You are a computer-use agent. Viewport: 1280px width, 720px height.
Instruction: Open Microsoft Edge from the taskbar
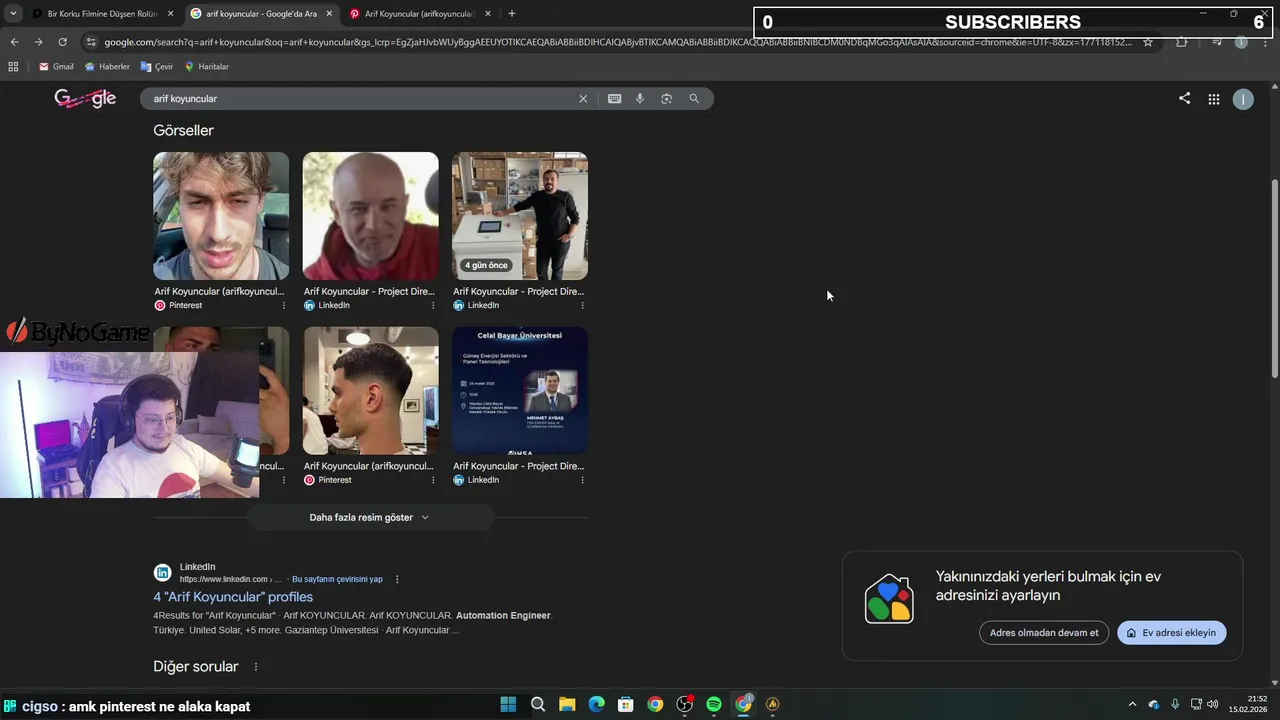(x=597, y=704)
